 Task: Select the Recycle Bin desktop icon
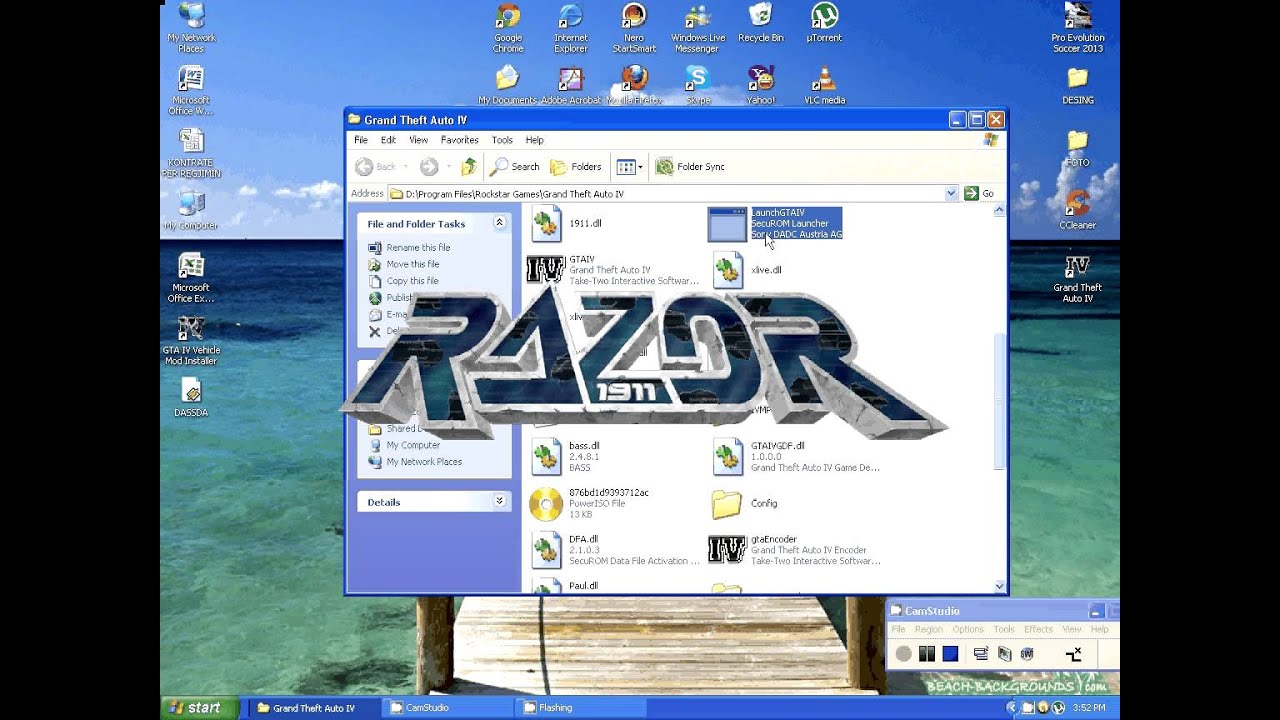(761, 23)
